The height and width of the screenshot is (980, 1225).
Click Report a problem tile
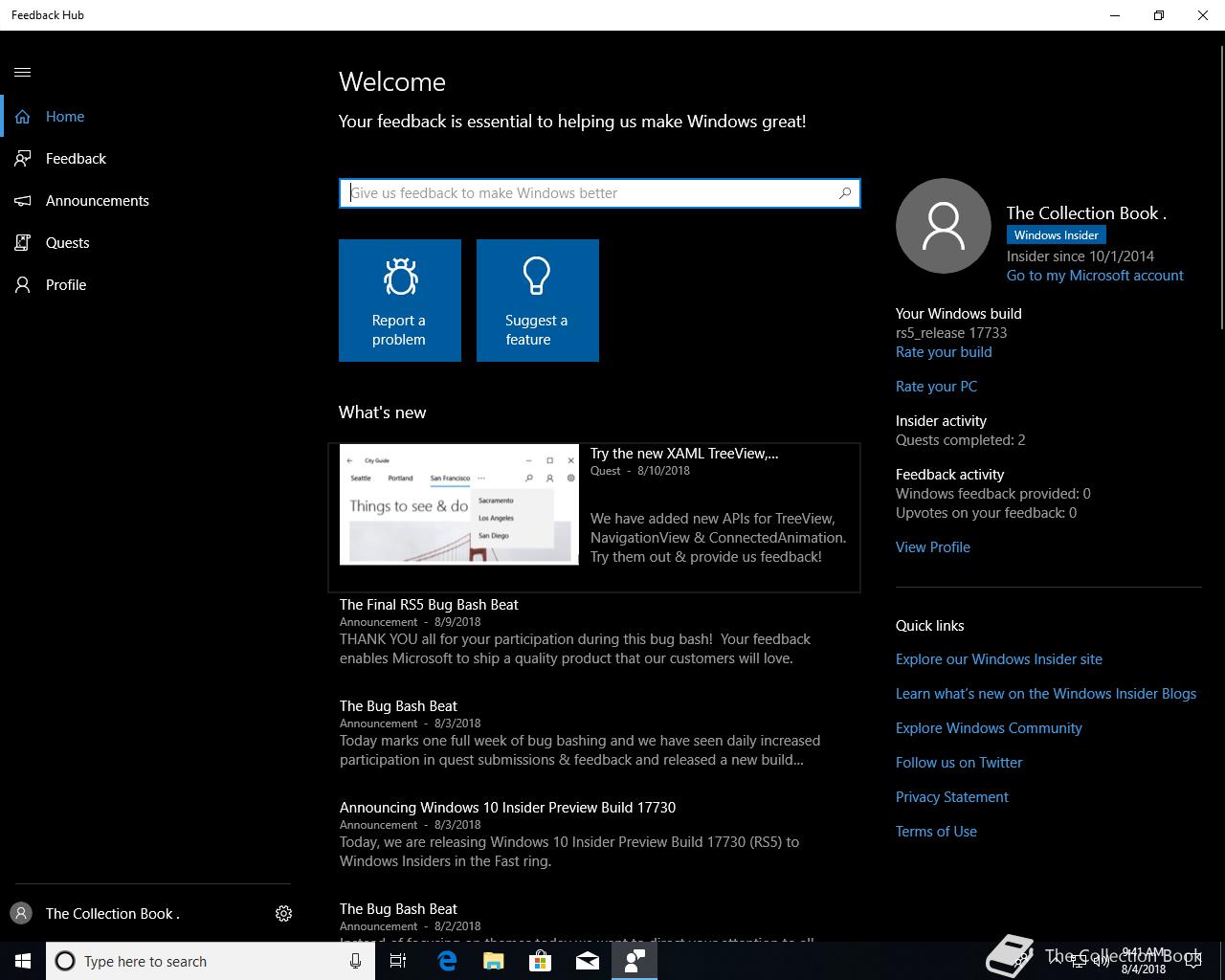(x=400, y=301)
